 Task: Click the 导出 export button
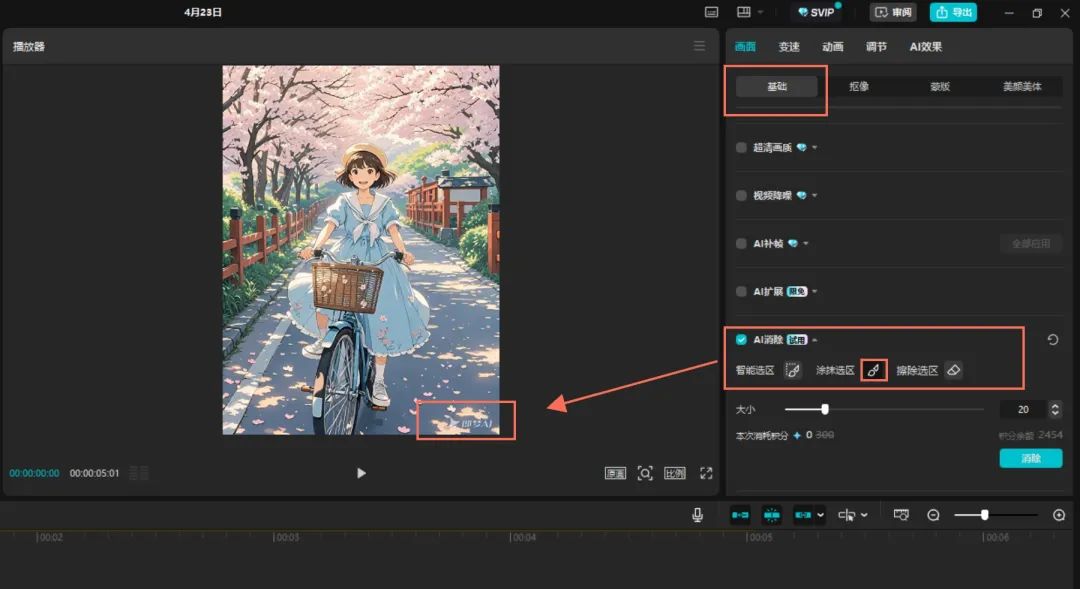(x=953, y=12)
